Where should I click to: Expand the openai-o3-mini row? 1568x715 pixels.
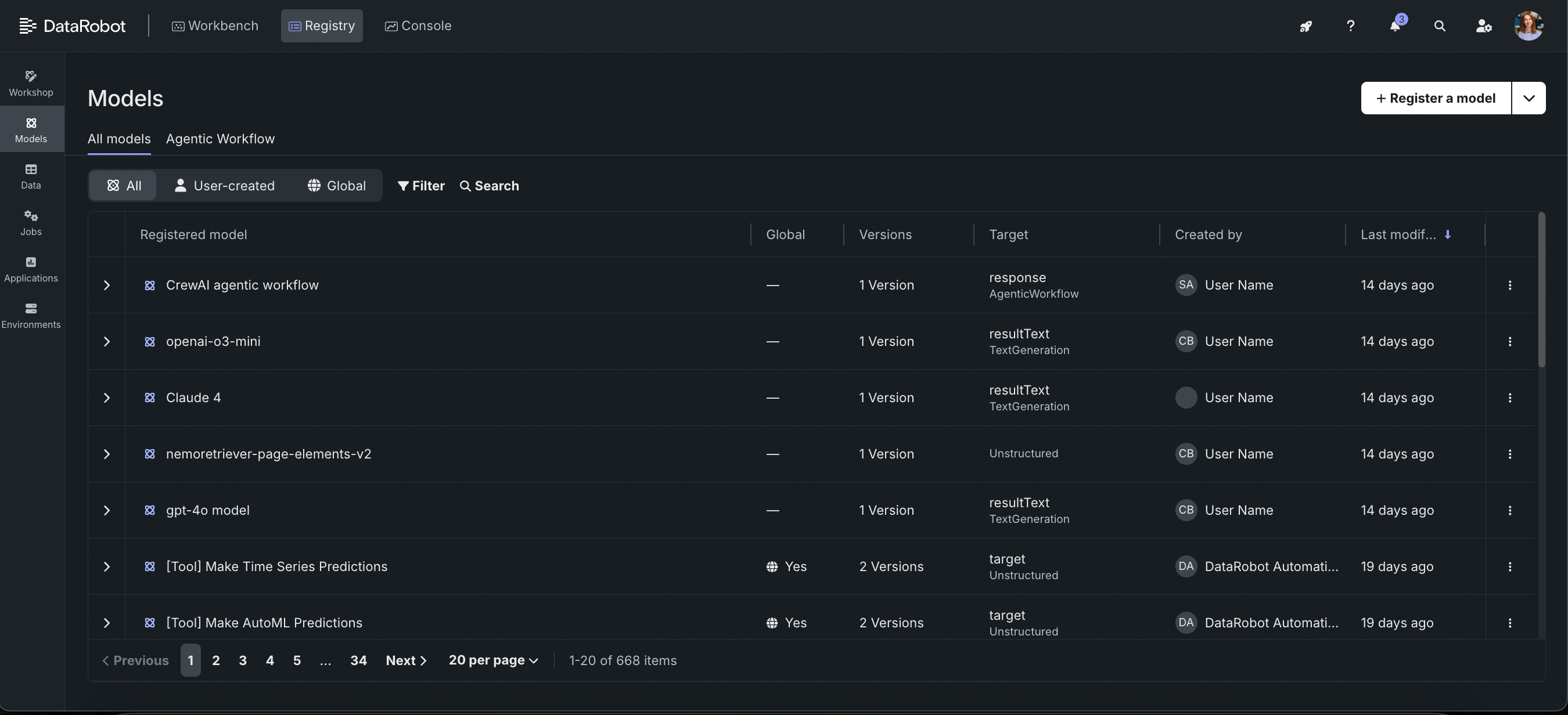[x=106, y=341]
